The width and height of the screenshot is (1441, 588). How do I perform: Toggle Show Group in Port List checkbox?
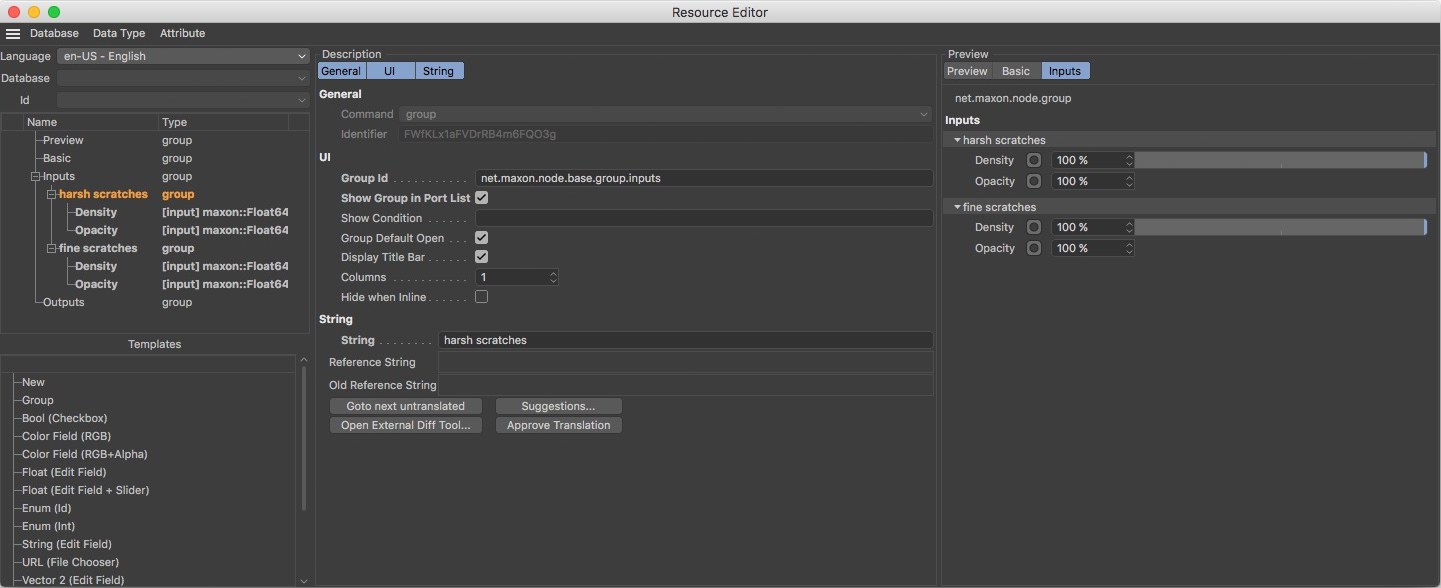click(x=481, y=198)
